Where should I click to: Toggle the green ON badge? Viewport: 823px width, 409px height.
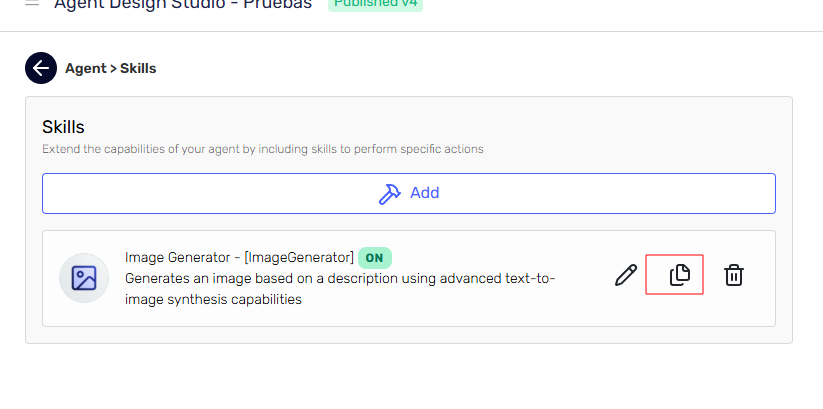click(x=374, y=257)
